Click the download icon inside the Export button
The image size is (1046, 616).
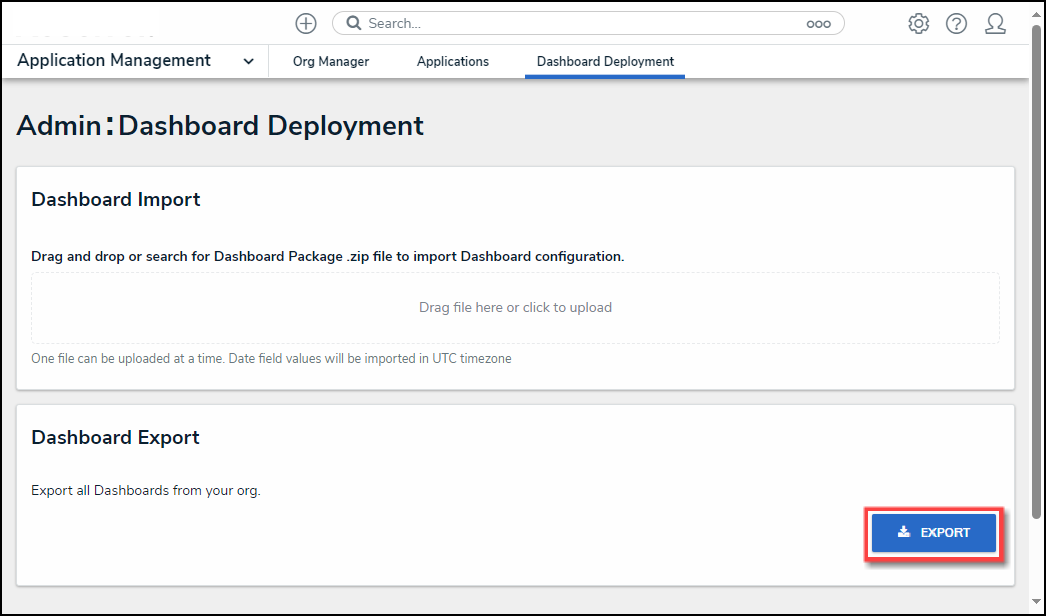click(x=903, y=532)
